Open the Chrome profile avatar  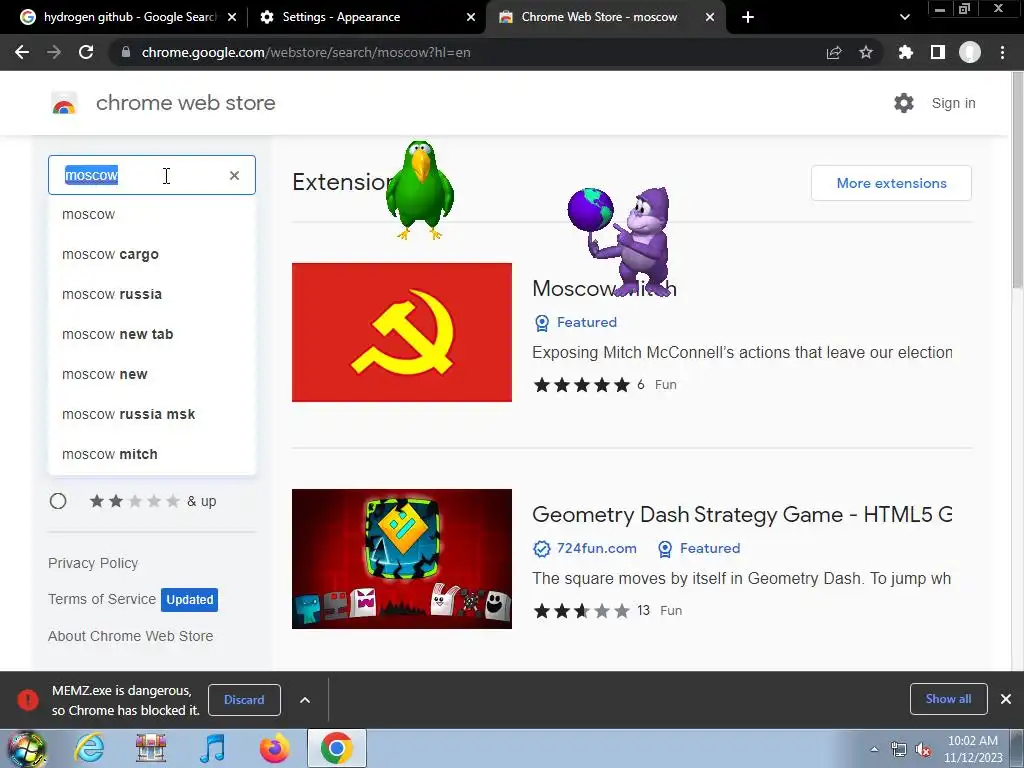(970, 52)
